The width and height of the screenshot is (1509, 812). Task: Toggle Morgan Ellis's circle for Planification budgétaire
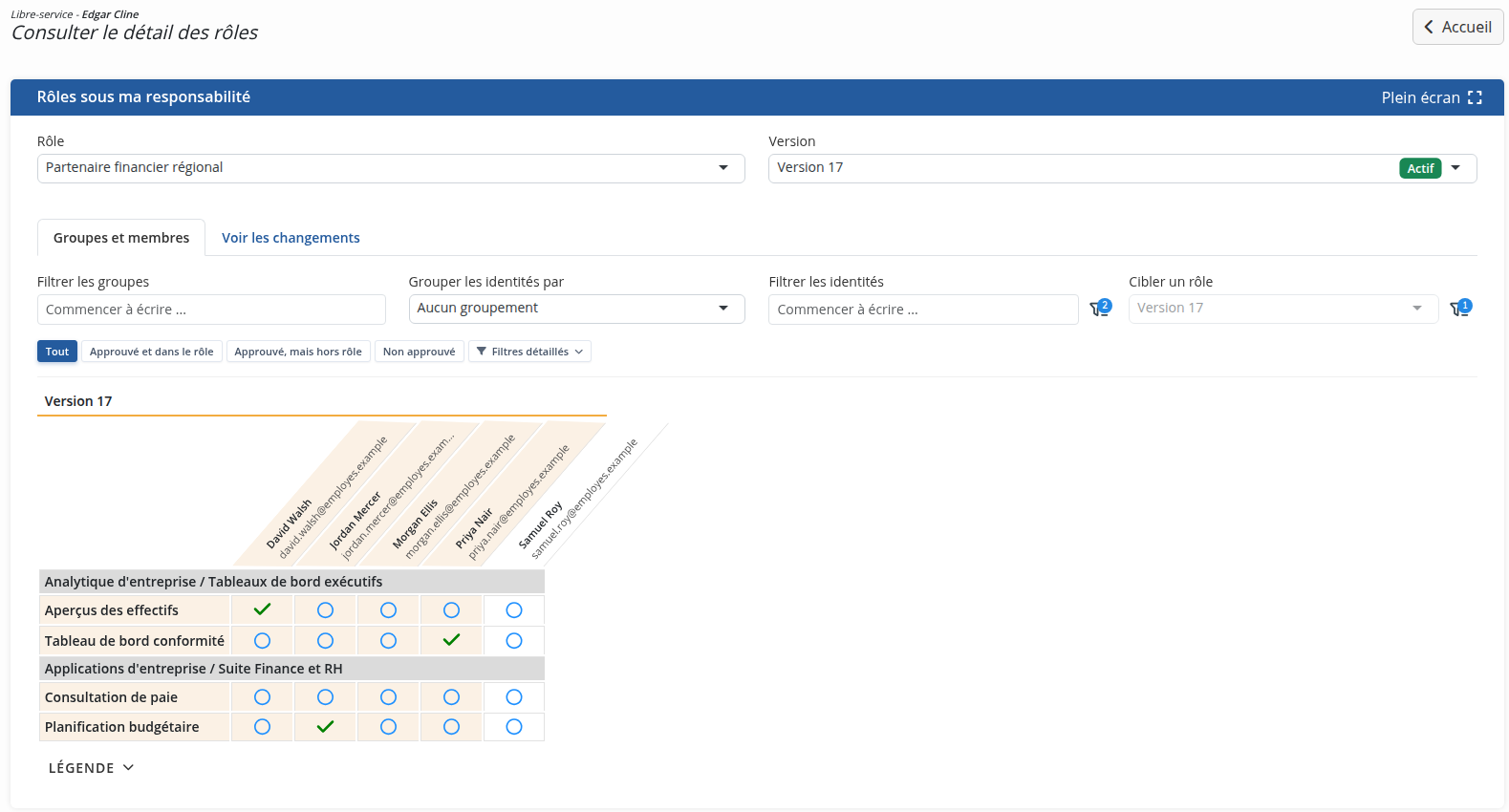(388, 727)
